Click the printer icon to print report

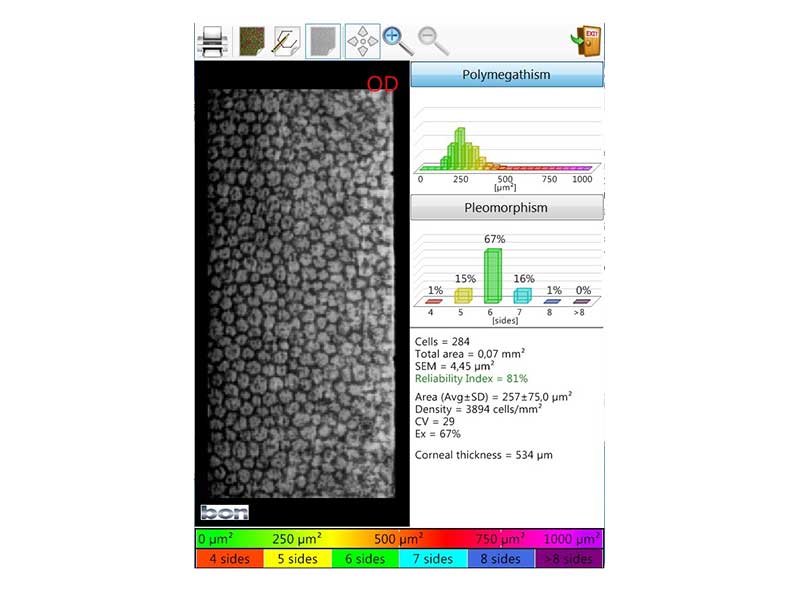click(213, 42)
